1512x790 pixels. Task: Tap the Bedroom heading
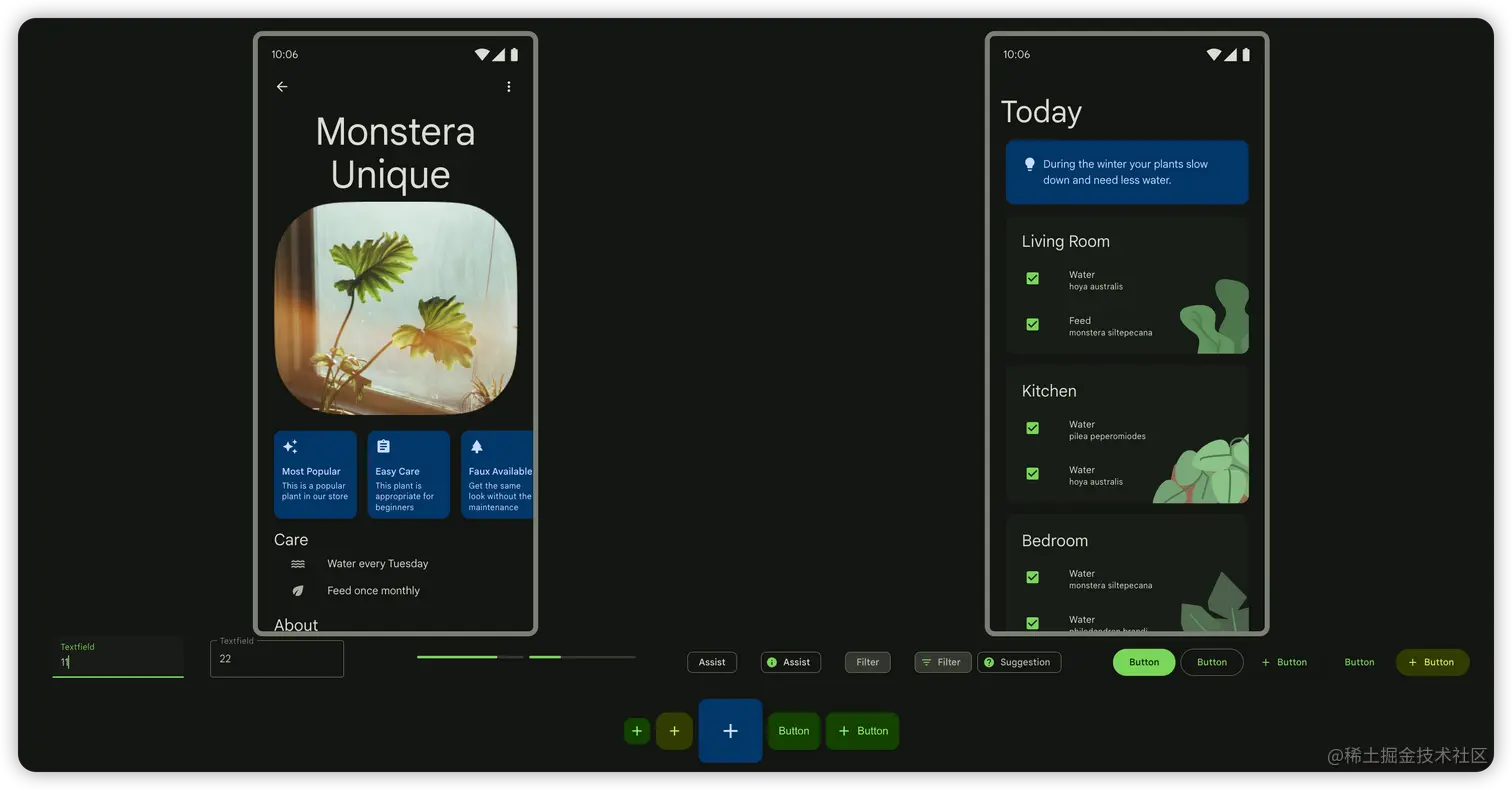click(x=1054, y=541)
